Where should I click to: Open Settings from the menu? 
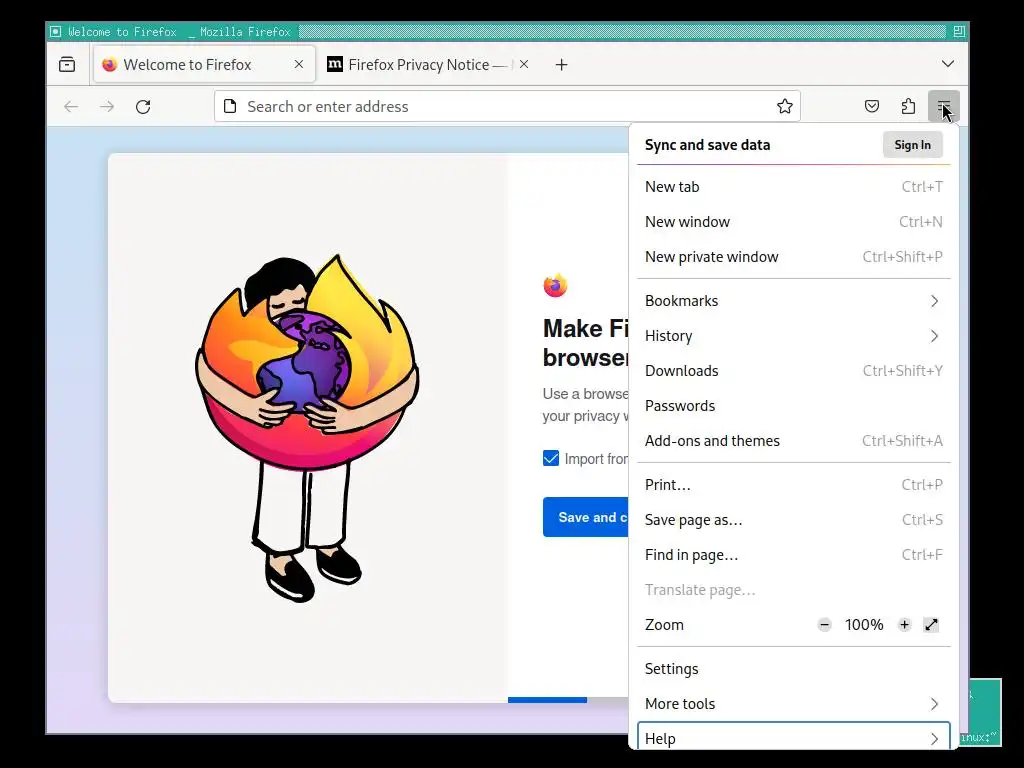[793, 669]
